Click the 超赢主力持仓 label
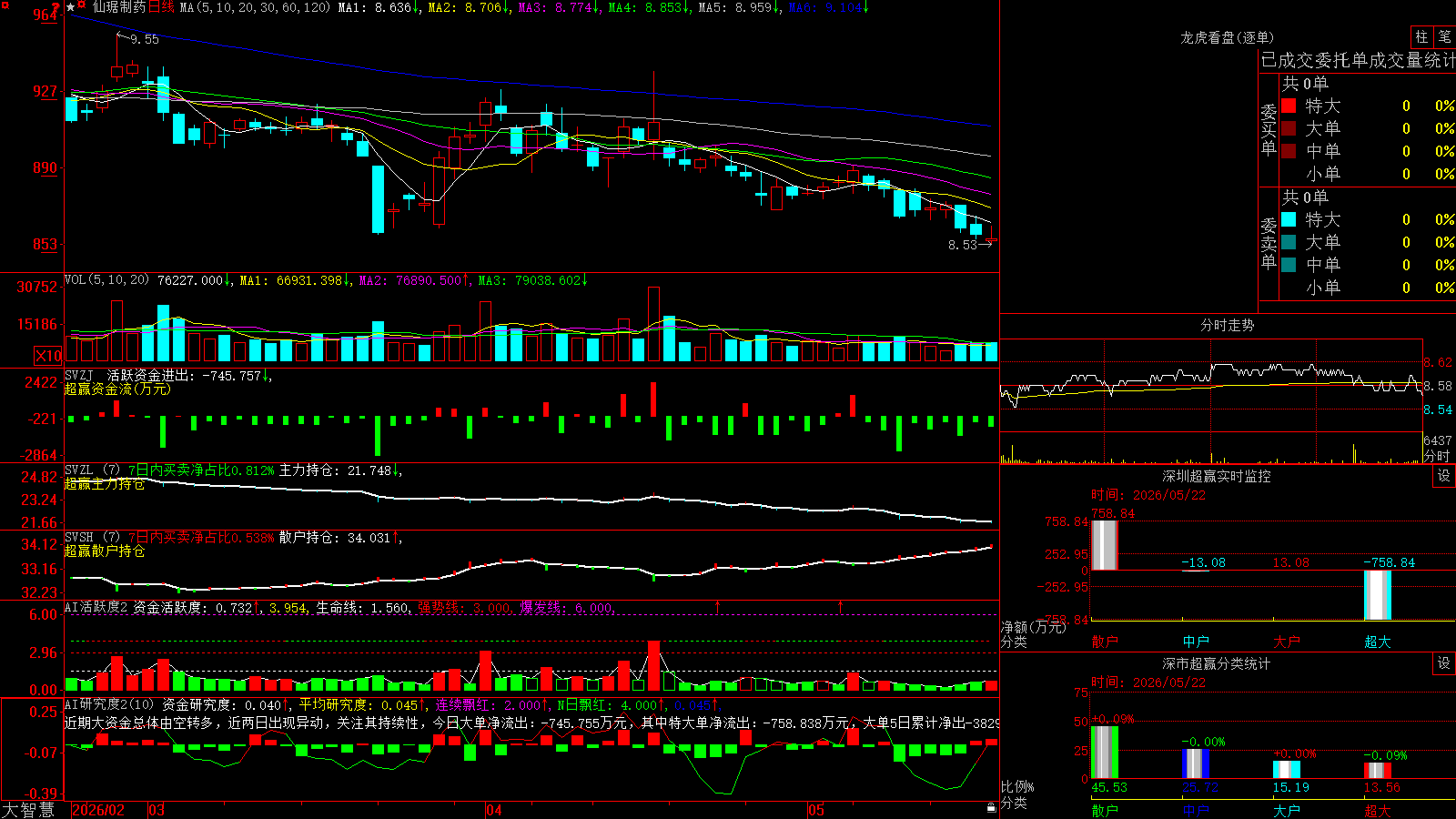This screenshot has width=1456, height=819. pos(105,484)
